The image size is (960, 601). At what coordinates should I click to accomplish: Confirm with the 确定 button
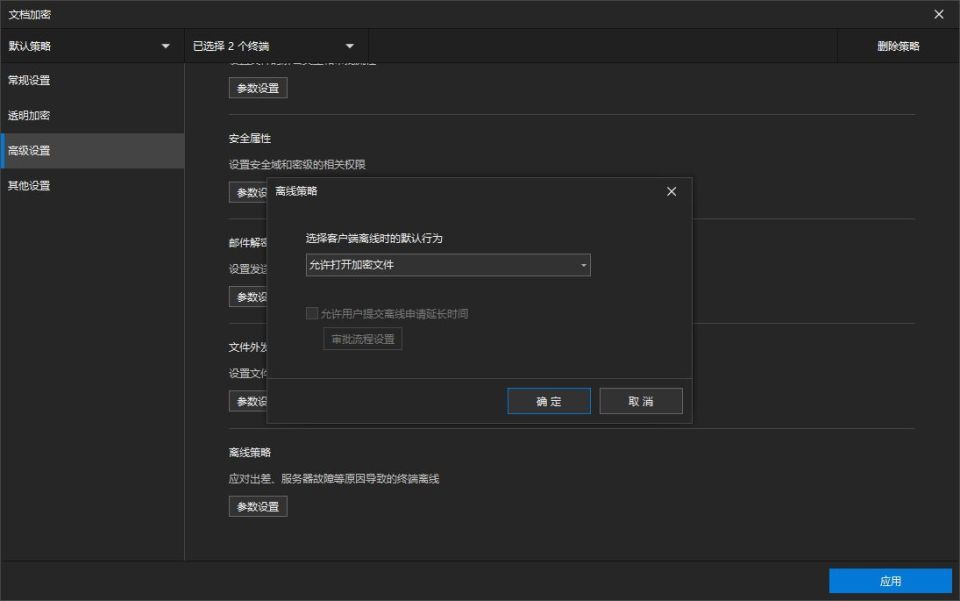[x=549, y=401]
